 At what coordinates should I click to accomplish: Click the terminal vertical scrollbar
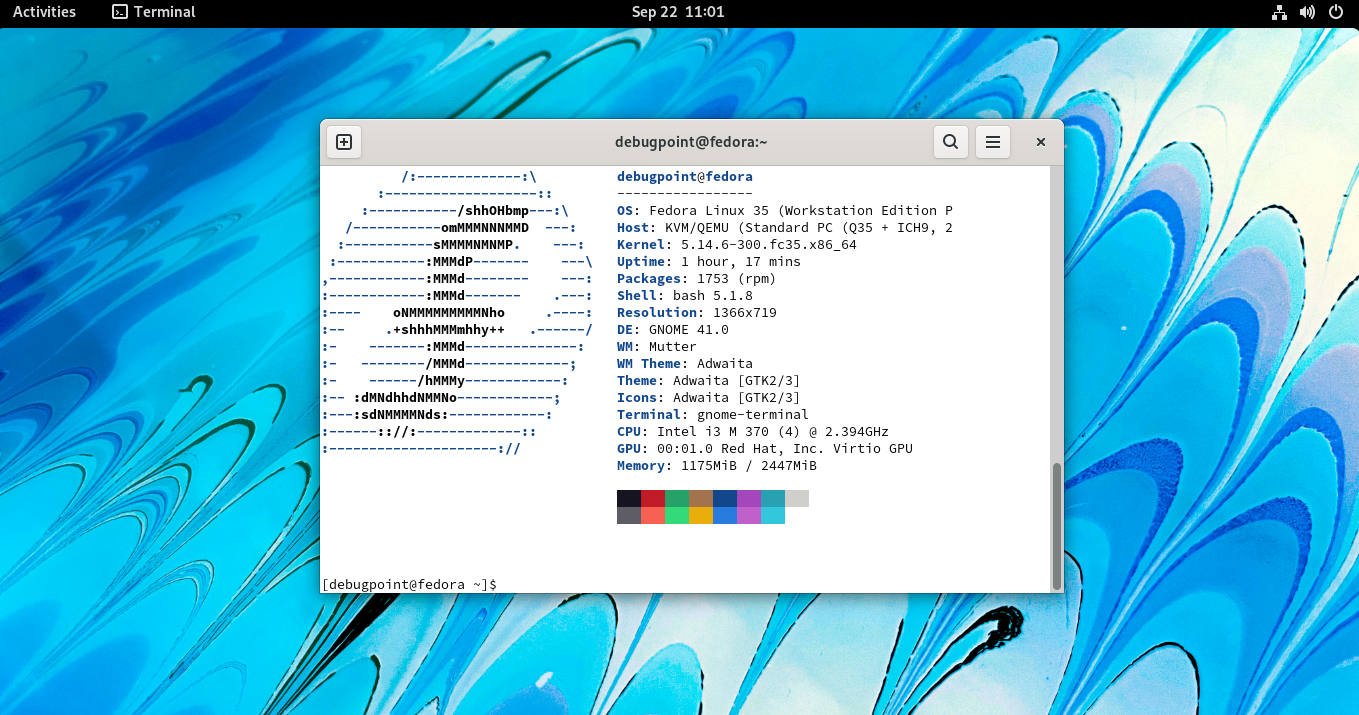[x=1057, y=525]
